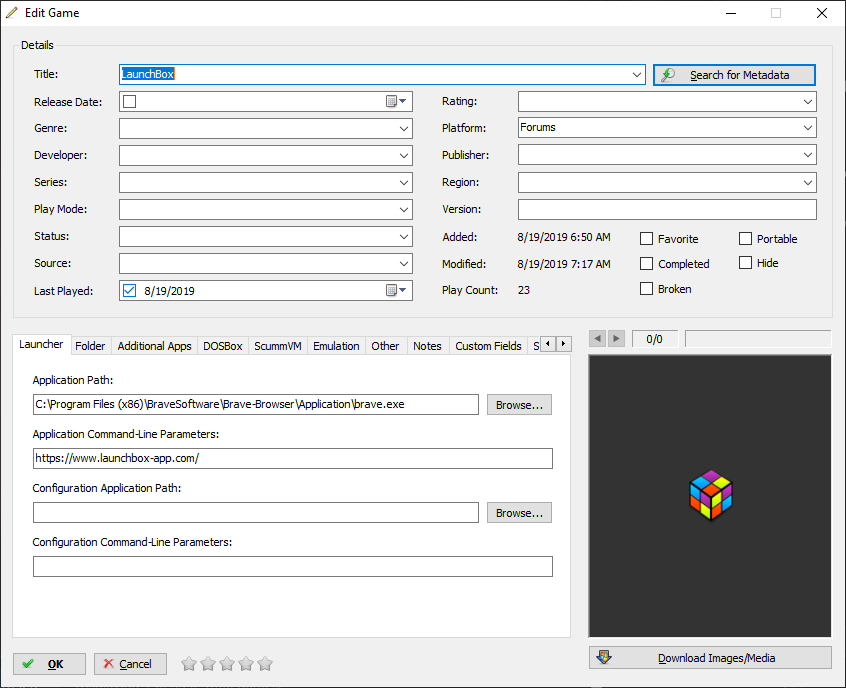Image resolution: width=846 pixels, height=688 pixels.
Task: Check the Hide option
Action: 745,263
